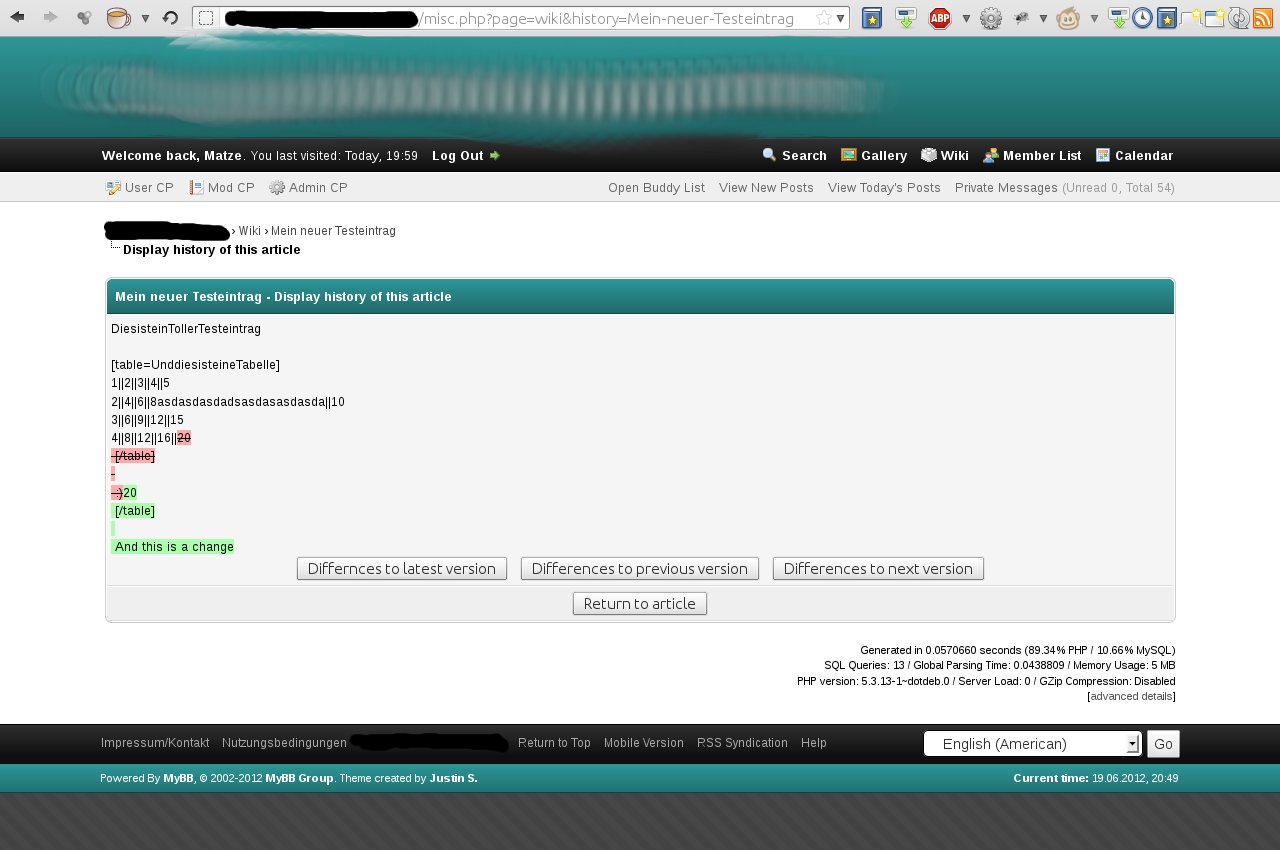Click the downloads icon beside the history clock
Screen dimensions: 1280x850
[1119, 18]
